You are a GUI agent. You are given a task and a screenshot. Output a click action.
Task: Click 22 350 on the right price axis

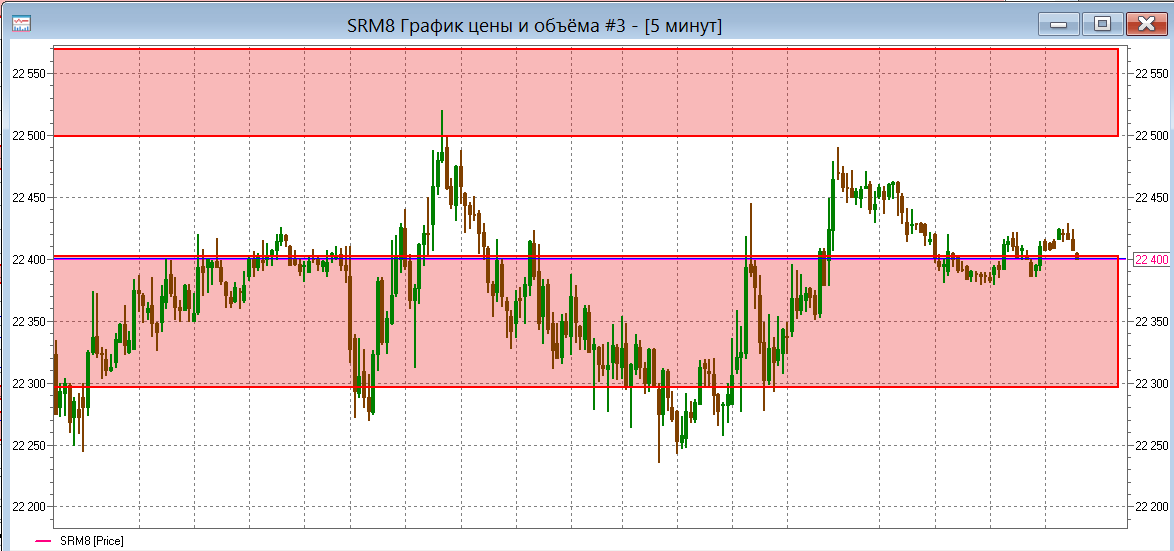coord(1152,321)
